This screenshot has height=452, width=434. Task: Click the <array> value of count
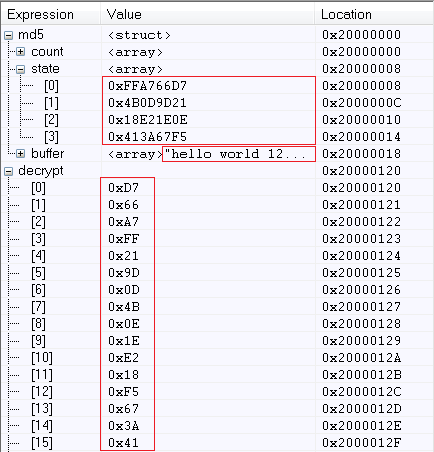135,52
